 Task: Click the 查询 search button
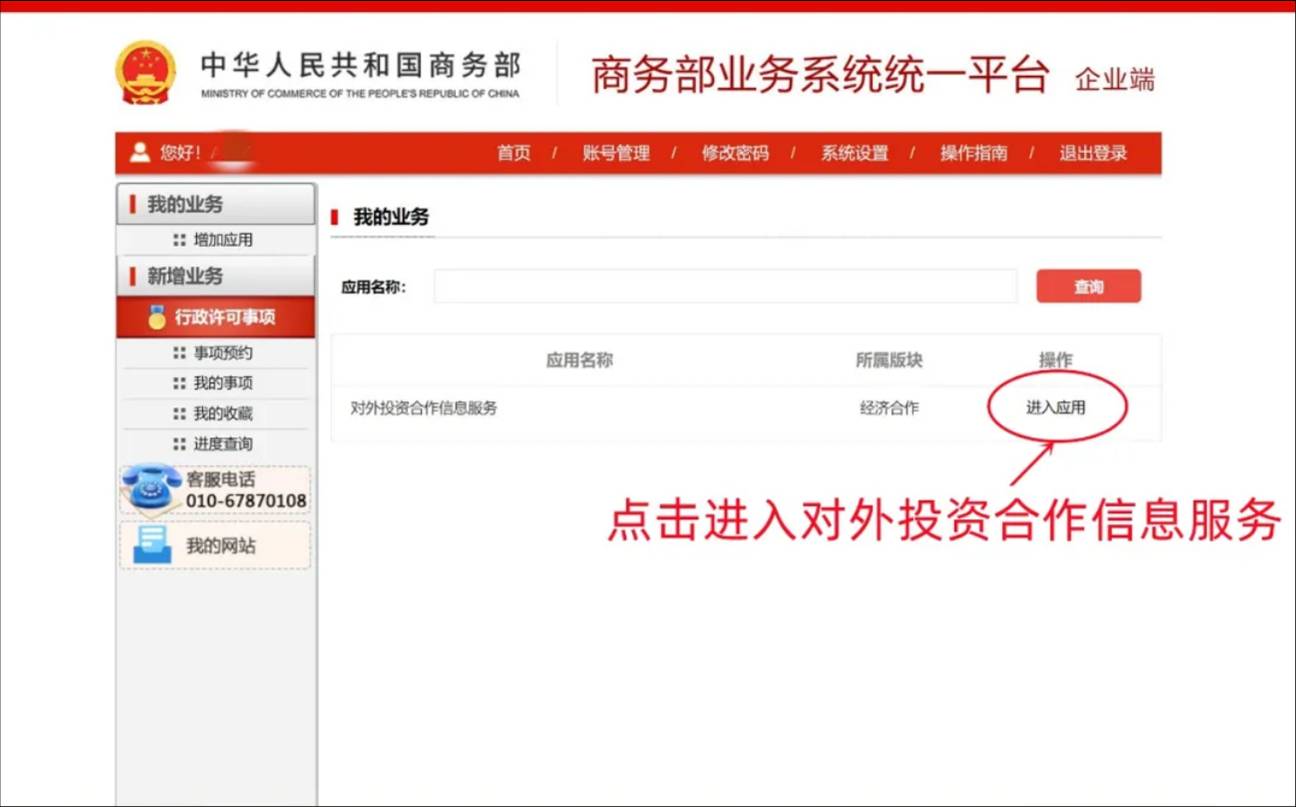[x=1089, y=286]
